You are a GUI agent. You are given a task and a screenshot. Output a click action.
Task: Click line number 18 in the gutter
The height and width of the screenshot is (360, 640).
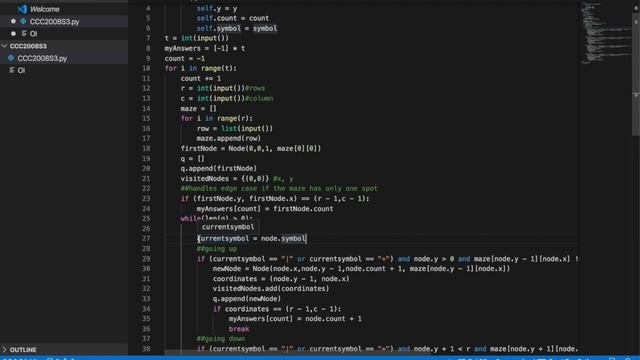146,148
